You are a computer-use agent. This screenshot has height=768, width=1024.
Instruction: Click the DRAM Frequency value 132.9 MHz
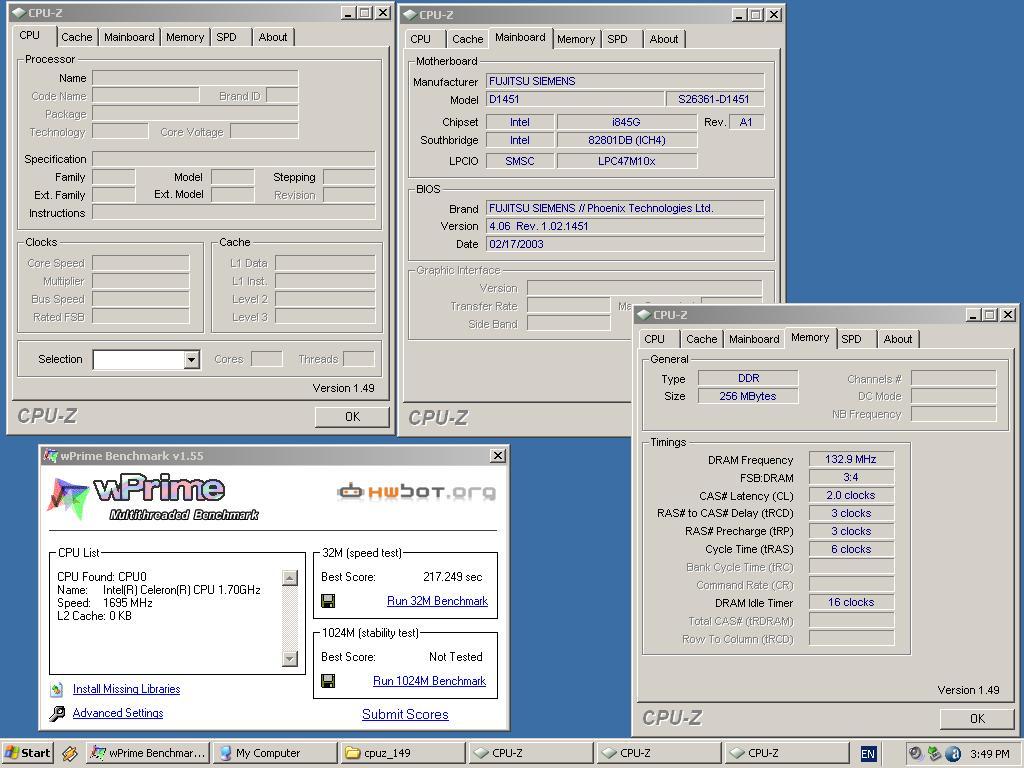(851, 459)
